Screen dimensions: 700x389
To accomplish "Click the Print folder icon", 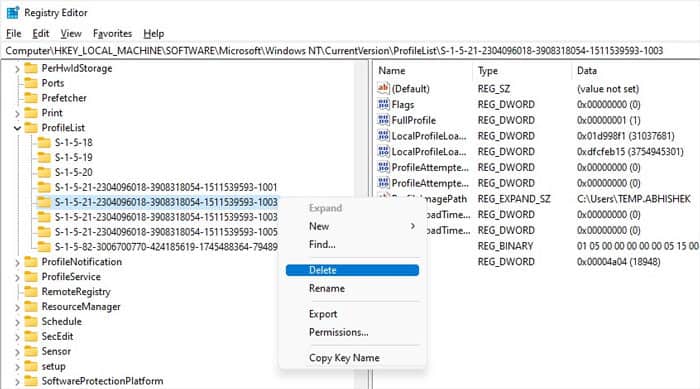I will [x=31, y=113].
